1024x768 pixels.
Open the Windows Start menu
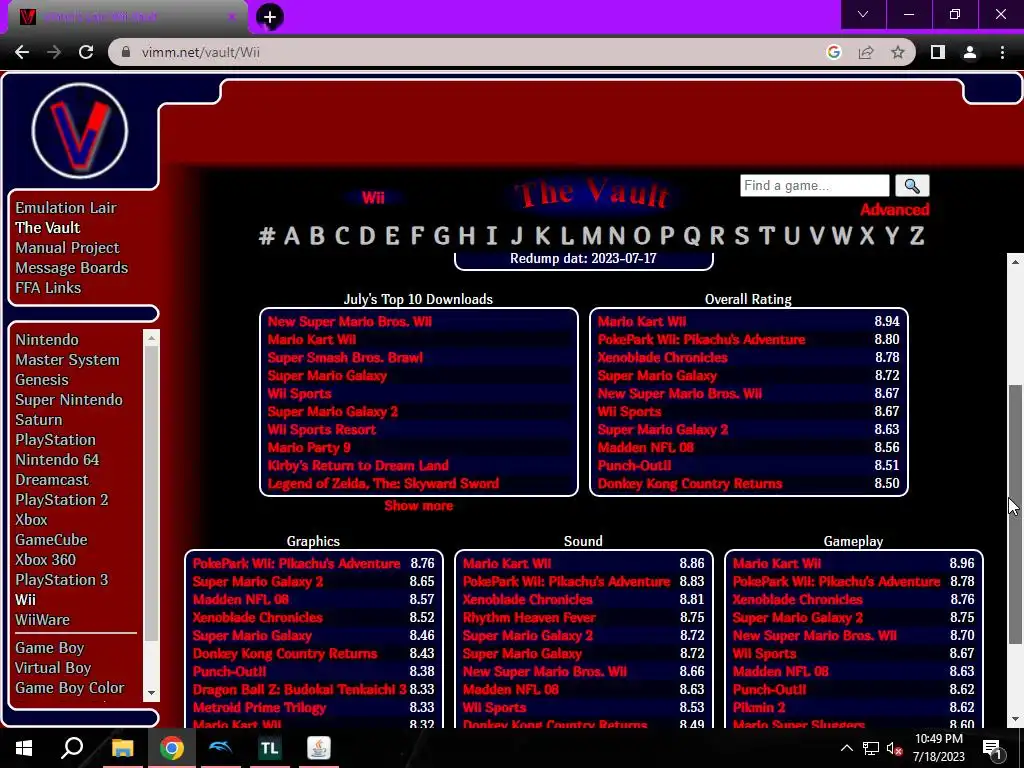[x=24, y=748]
